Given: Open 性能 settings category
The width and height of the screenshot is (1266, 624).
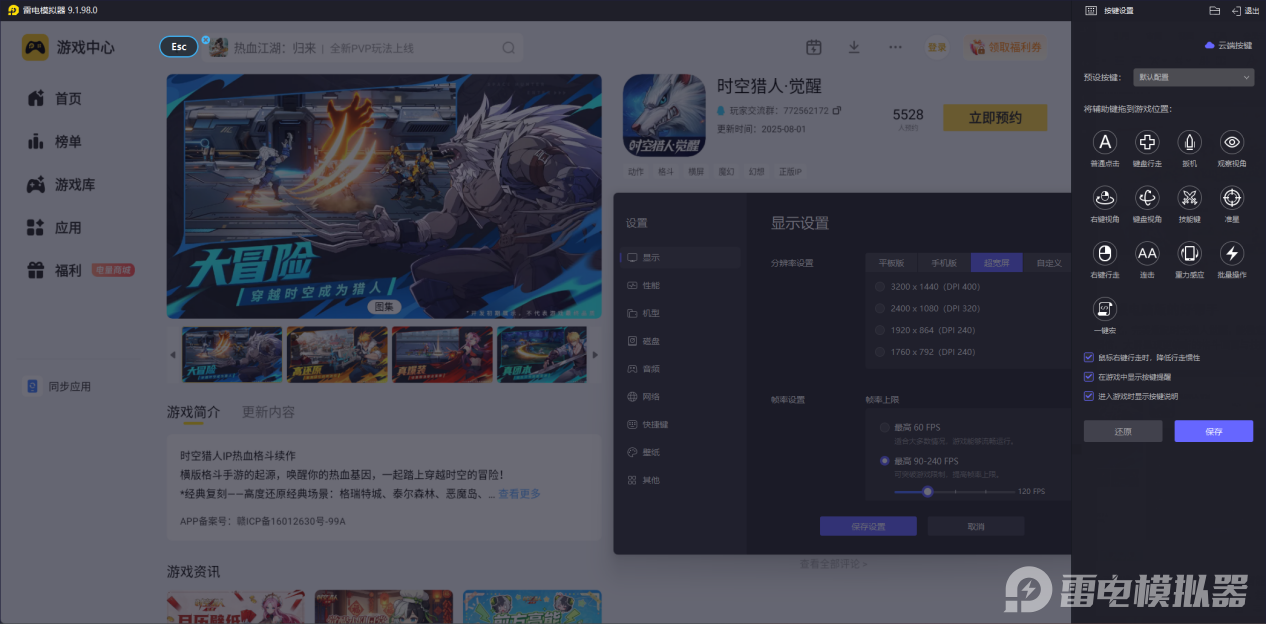Looking at the screenshot, I should [680, 285].
